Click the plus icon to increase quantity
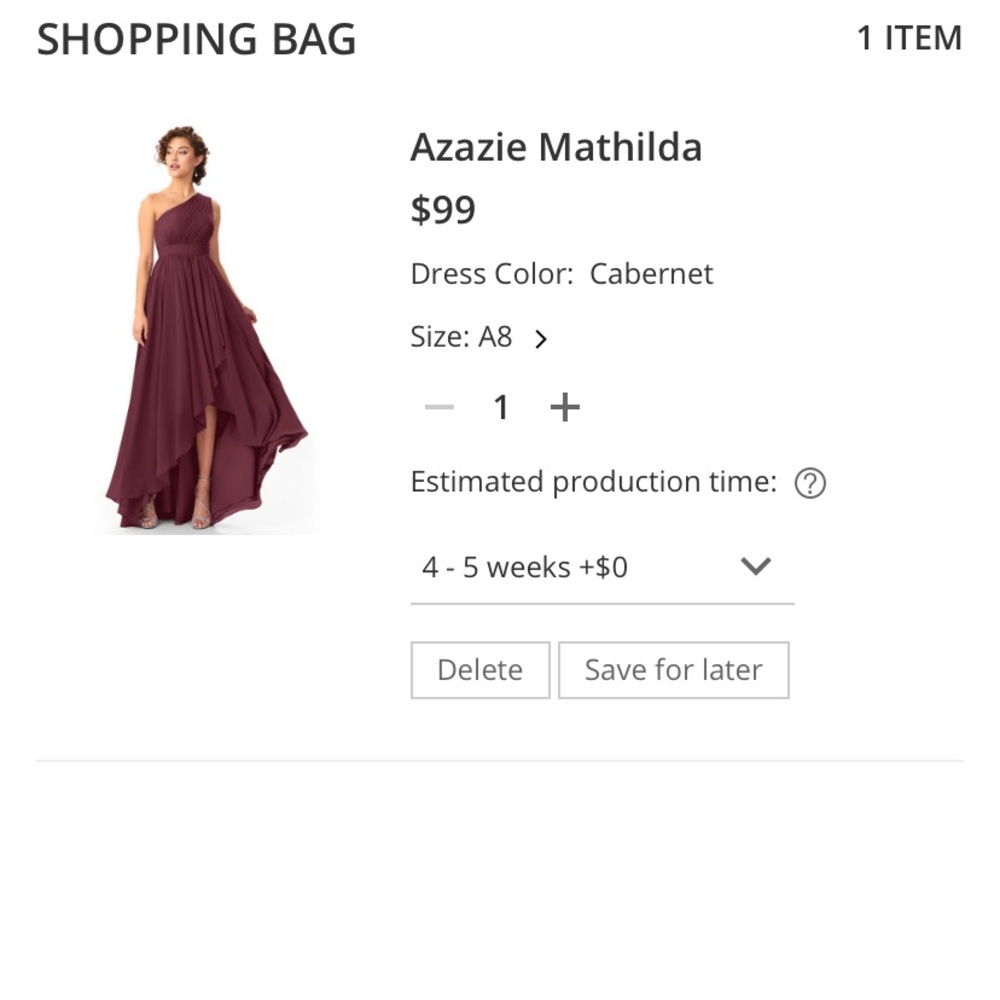 (565, 405)
